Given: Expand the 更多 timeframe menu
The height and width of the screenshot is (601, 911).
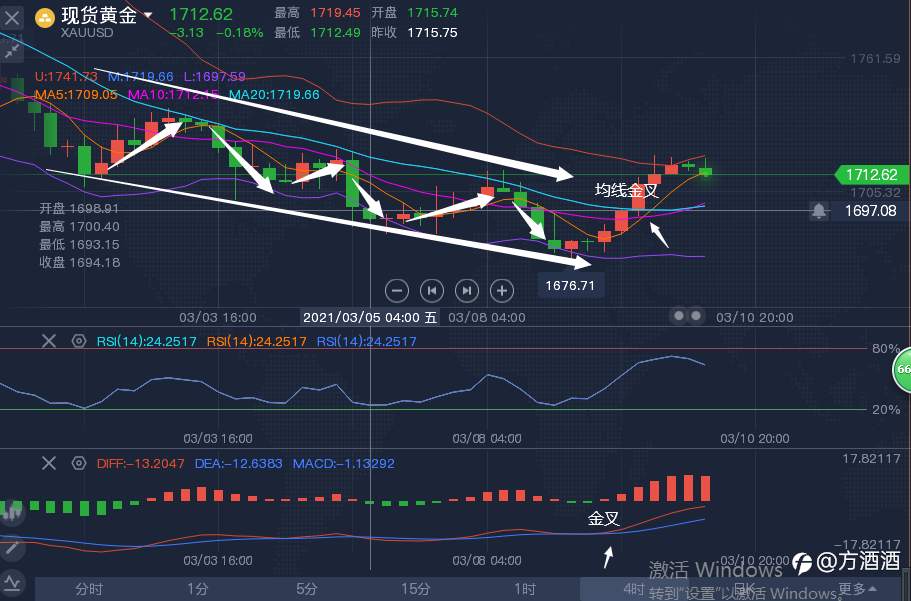Looking at the screenshot, I should tap(858, 589).
